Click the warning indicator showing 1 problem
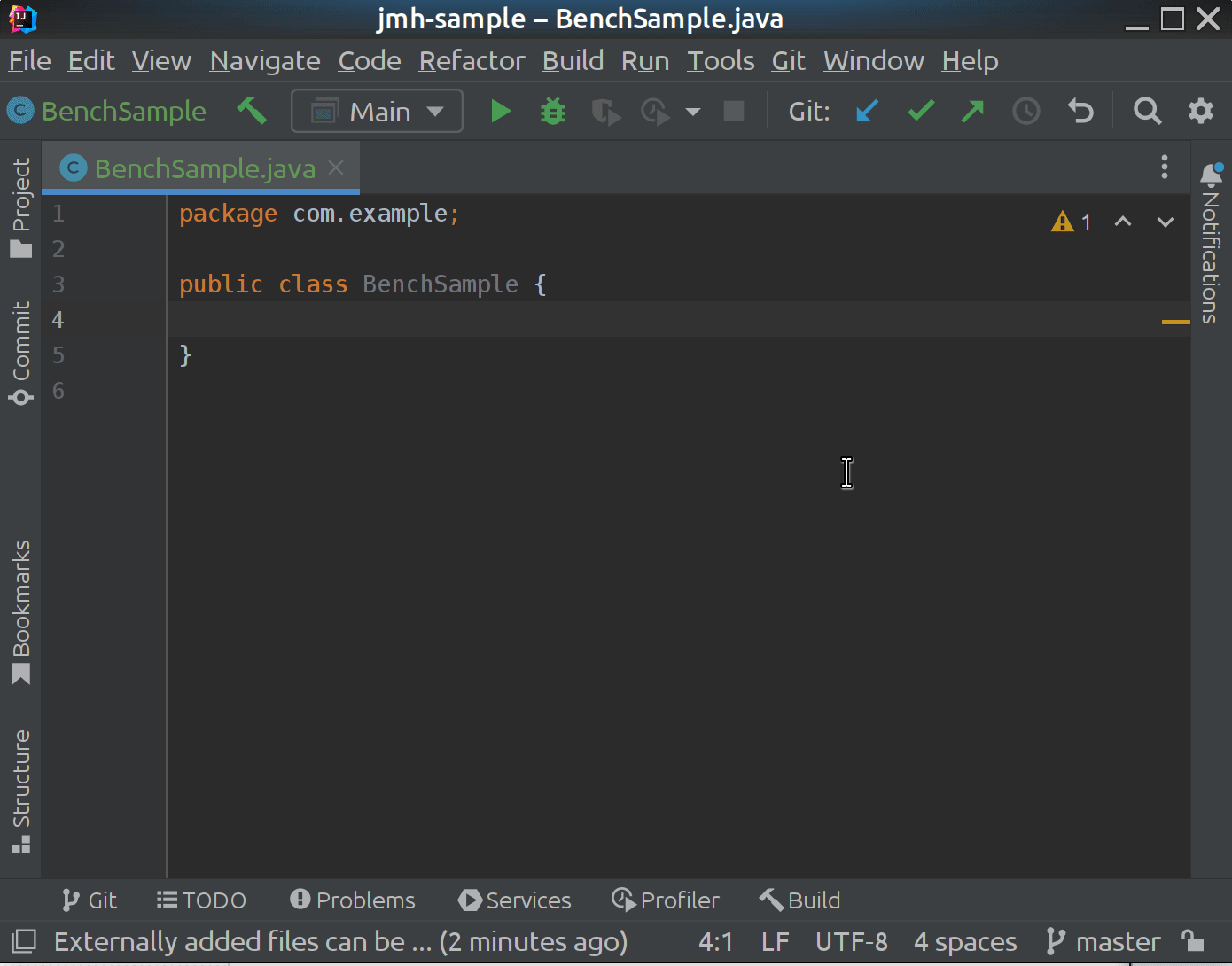This screenshot has width=1232, height=966. [1071, 222]
